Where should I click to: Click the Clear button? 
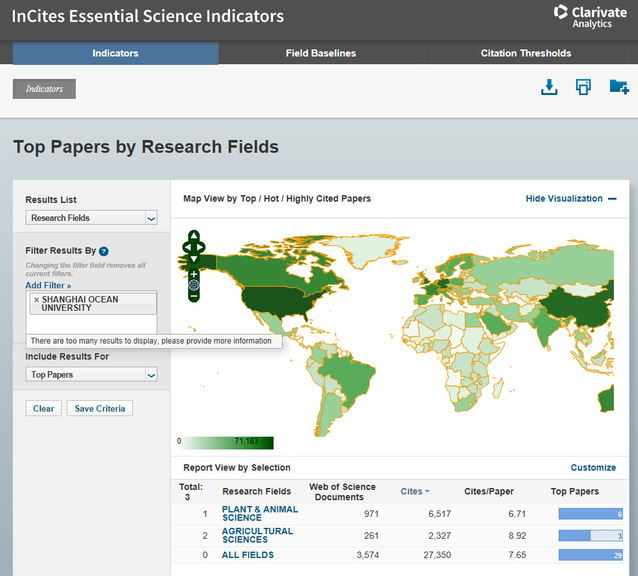[43, 408]
